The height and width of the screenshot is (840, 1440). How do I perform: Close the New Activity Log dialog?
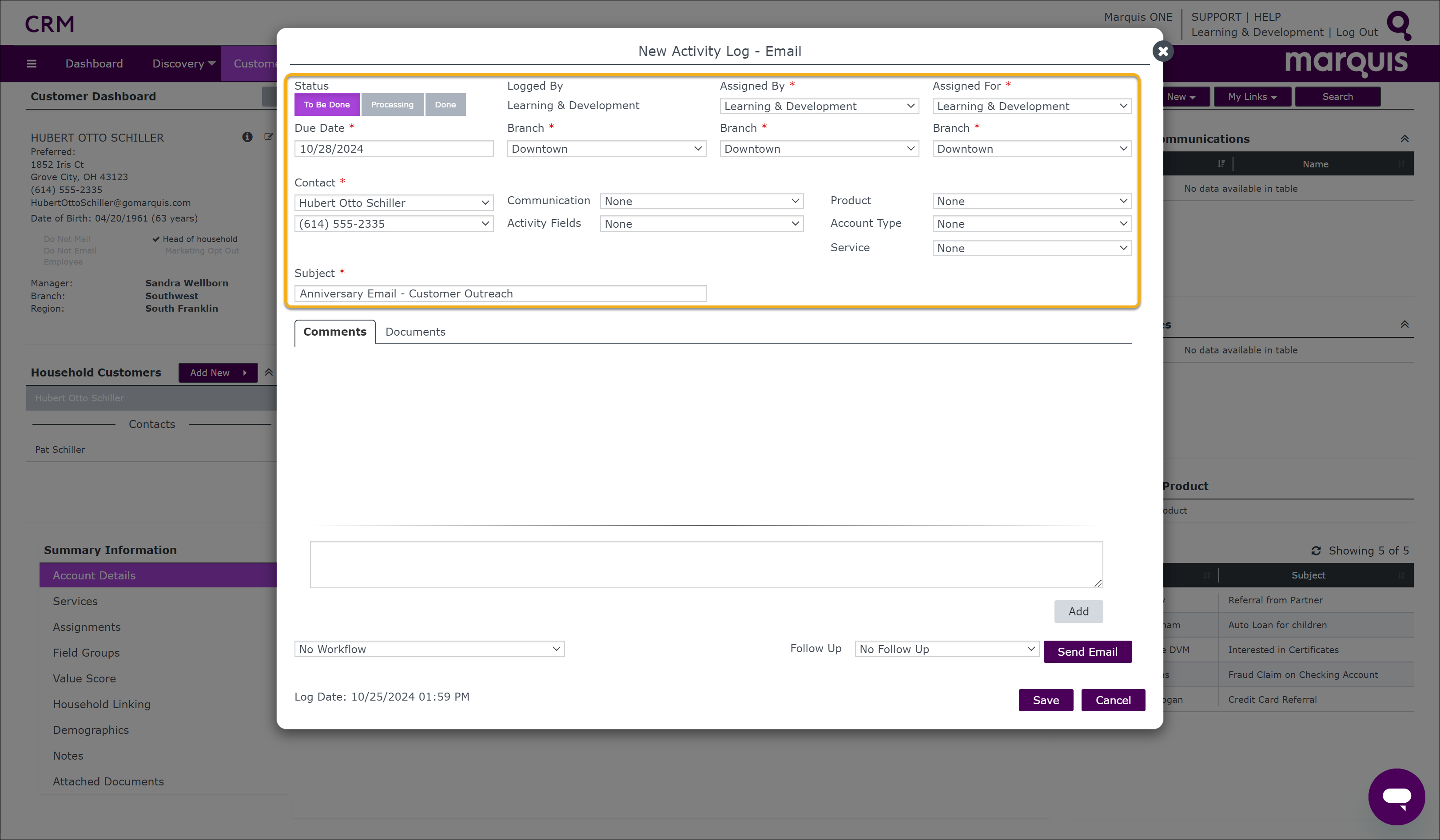tap(1162, 52)
